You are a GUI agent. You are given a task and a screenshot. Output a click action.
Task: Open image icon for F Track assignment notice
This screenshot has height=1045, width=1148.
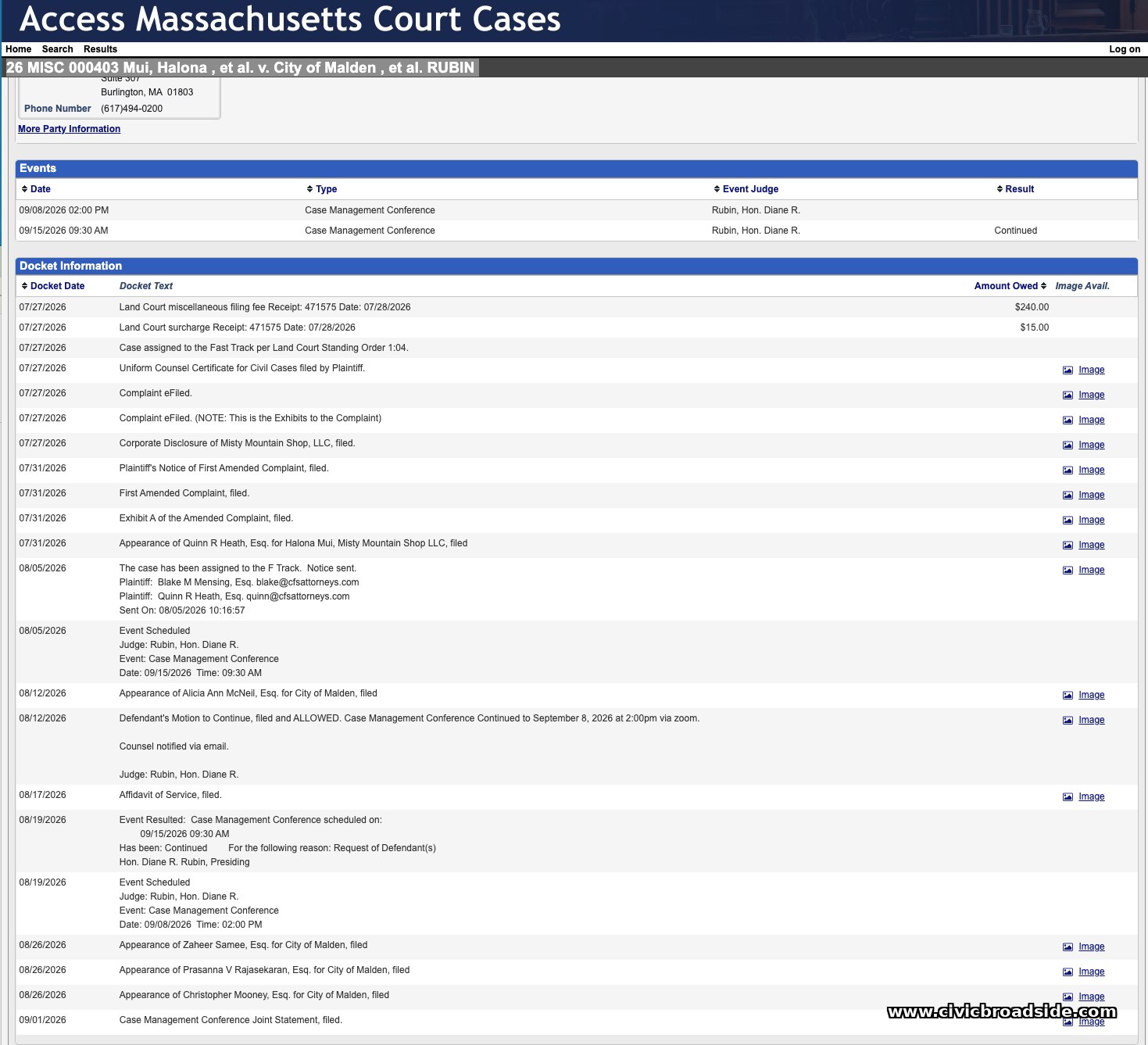1068,571
